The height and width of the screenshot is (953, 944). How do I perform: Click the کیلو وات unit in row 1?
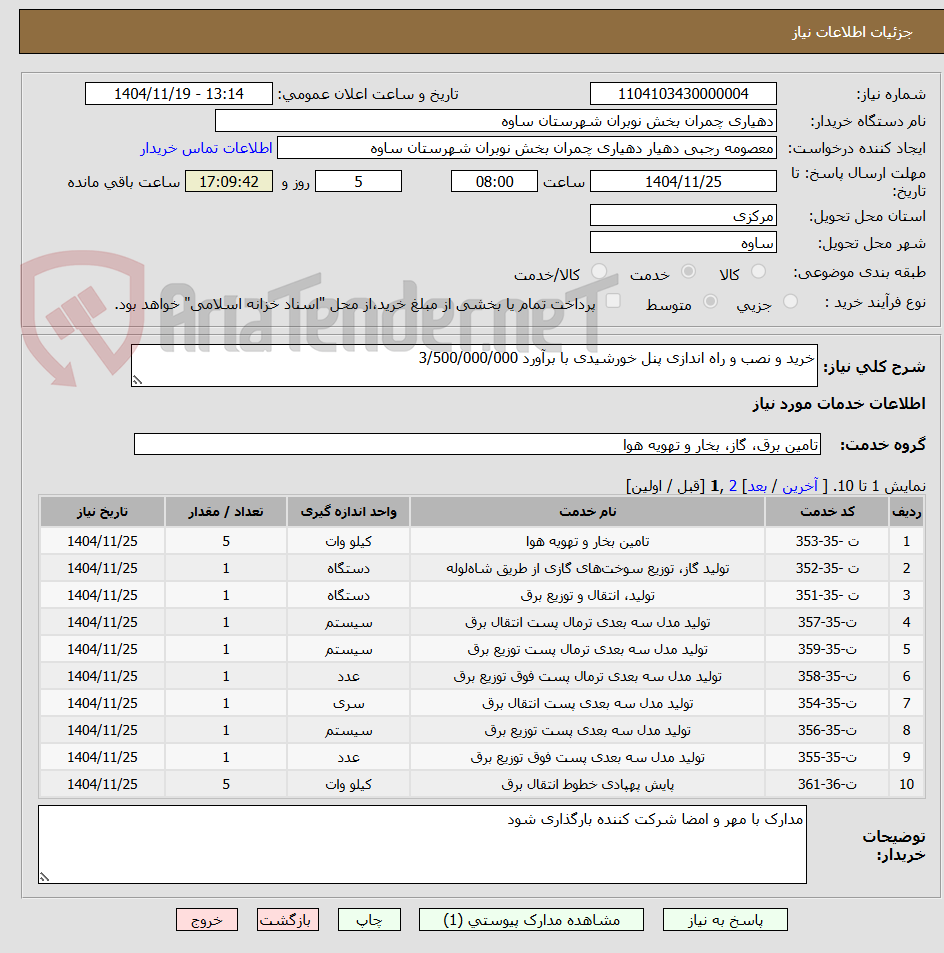click(348, 541)
